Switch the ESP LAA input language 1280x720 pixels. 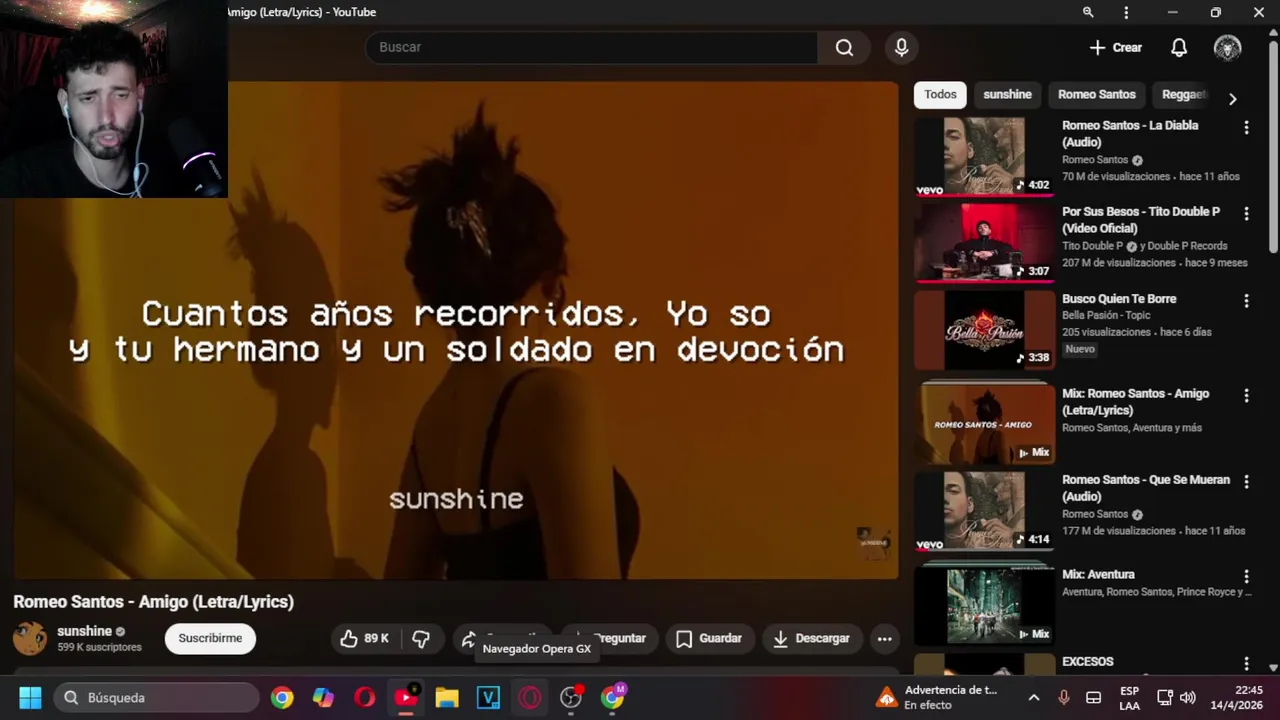click(1129, 697)
